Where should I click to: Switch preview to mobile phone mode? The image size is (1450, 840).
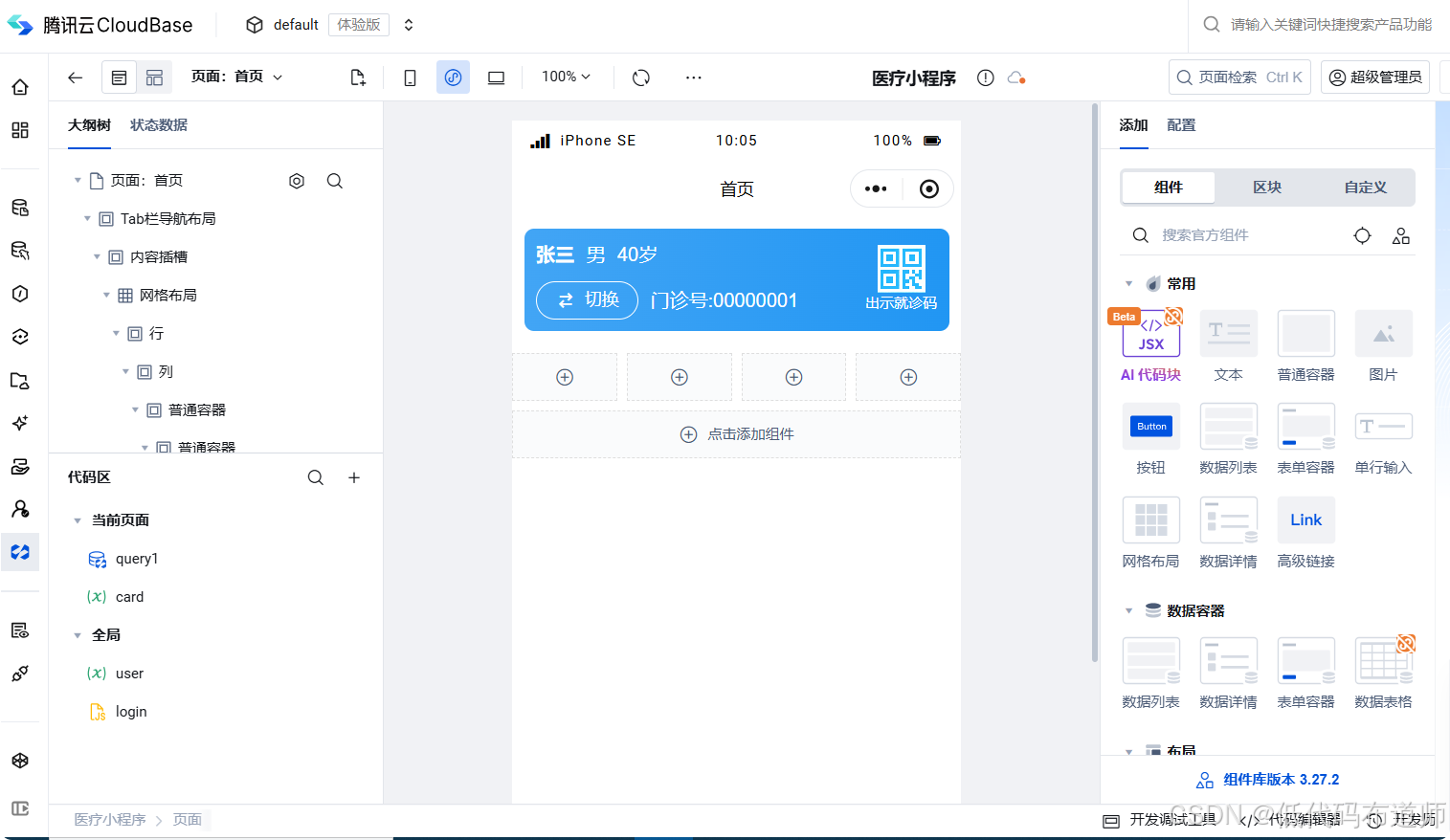pyautogui.click(x=410, y=77)
